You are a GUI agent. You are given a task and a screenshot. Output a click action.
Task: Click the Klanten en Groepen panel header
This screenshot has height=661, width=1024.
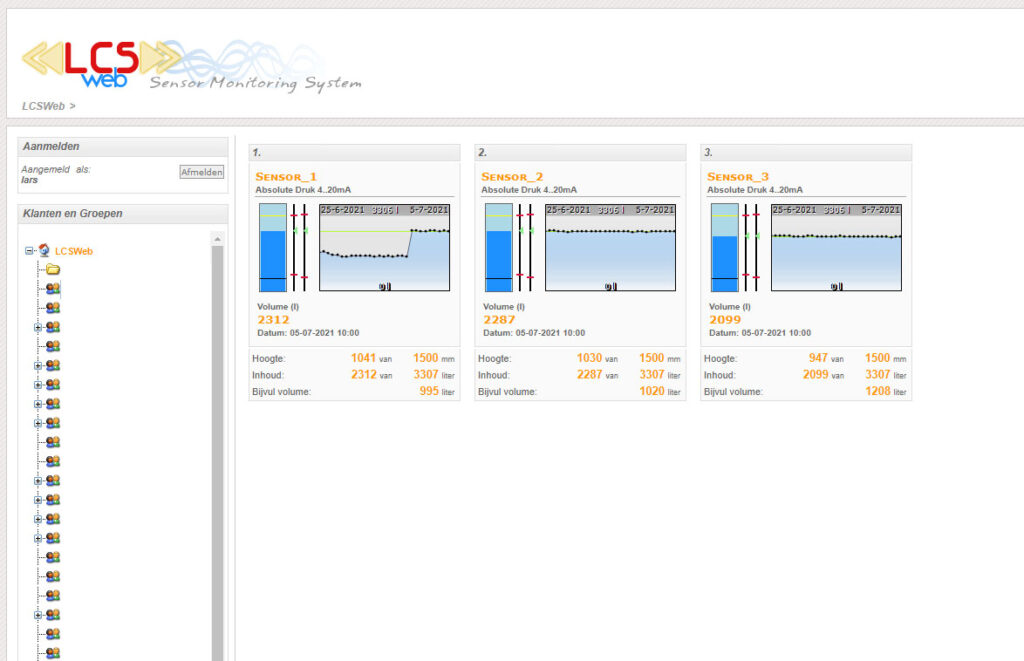[x=123, y=214]
